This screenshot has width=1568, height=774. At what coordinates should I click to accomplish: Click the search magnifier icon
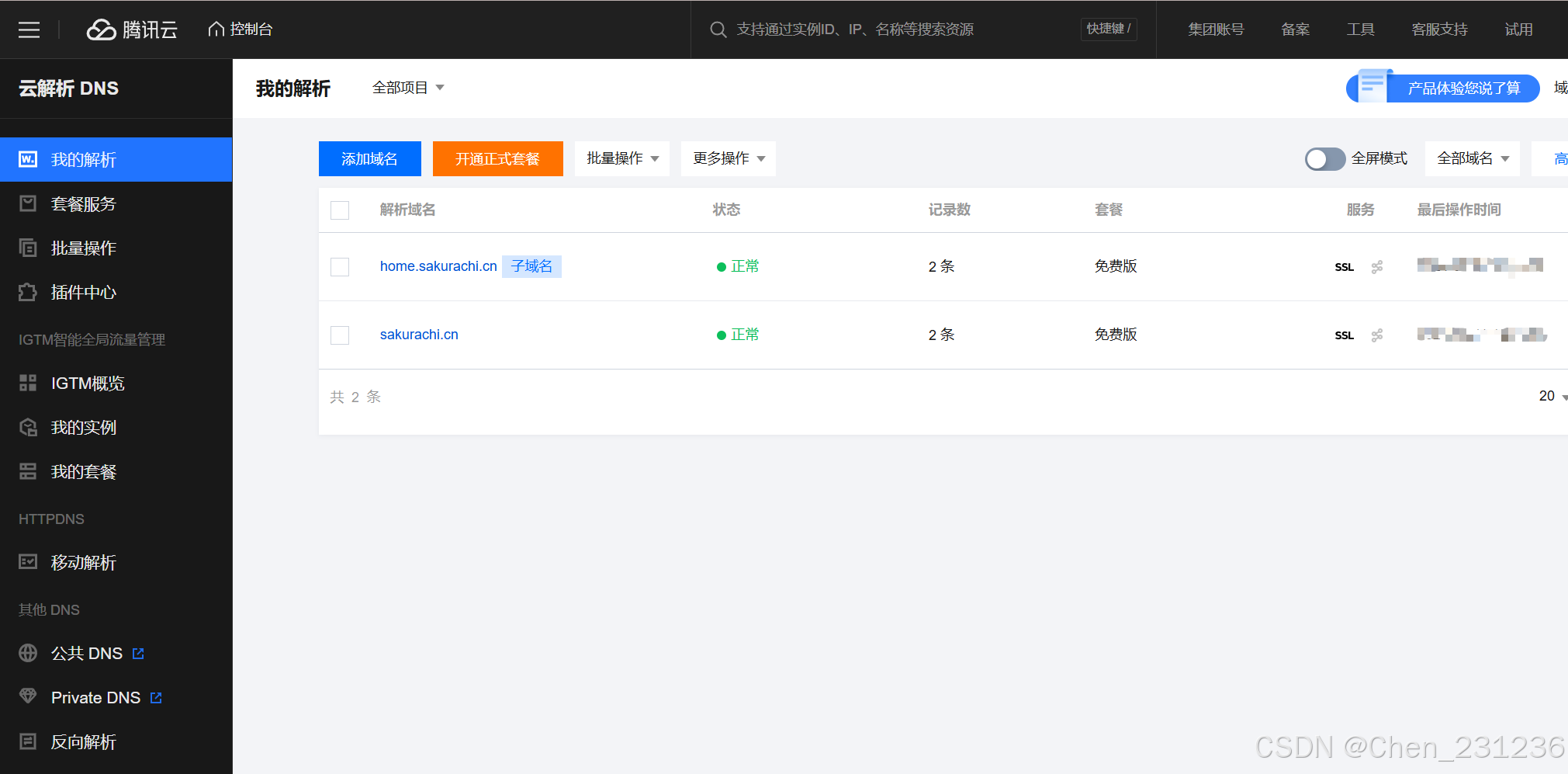click(718, 30)
